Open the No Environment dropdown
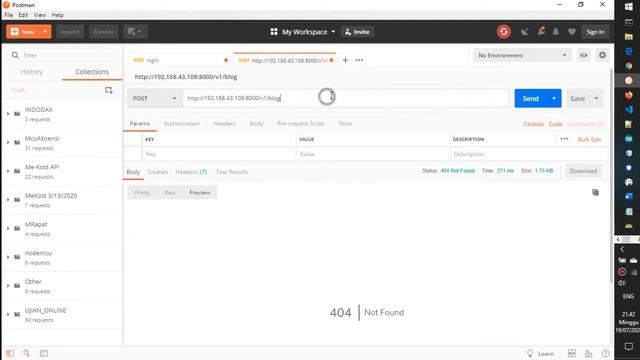The height and width of the screenshot is (360, 640). 522,55
